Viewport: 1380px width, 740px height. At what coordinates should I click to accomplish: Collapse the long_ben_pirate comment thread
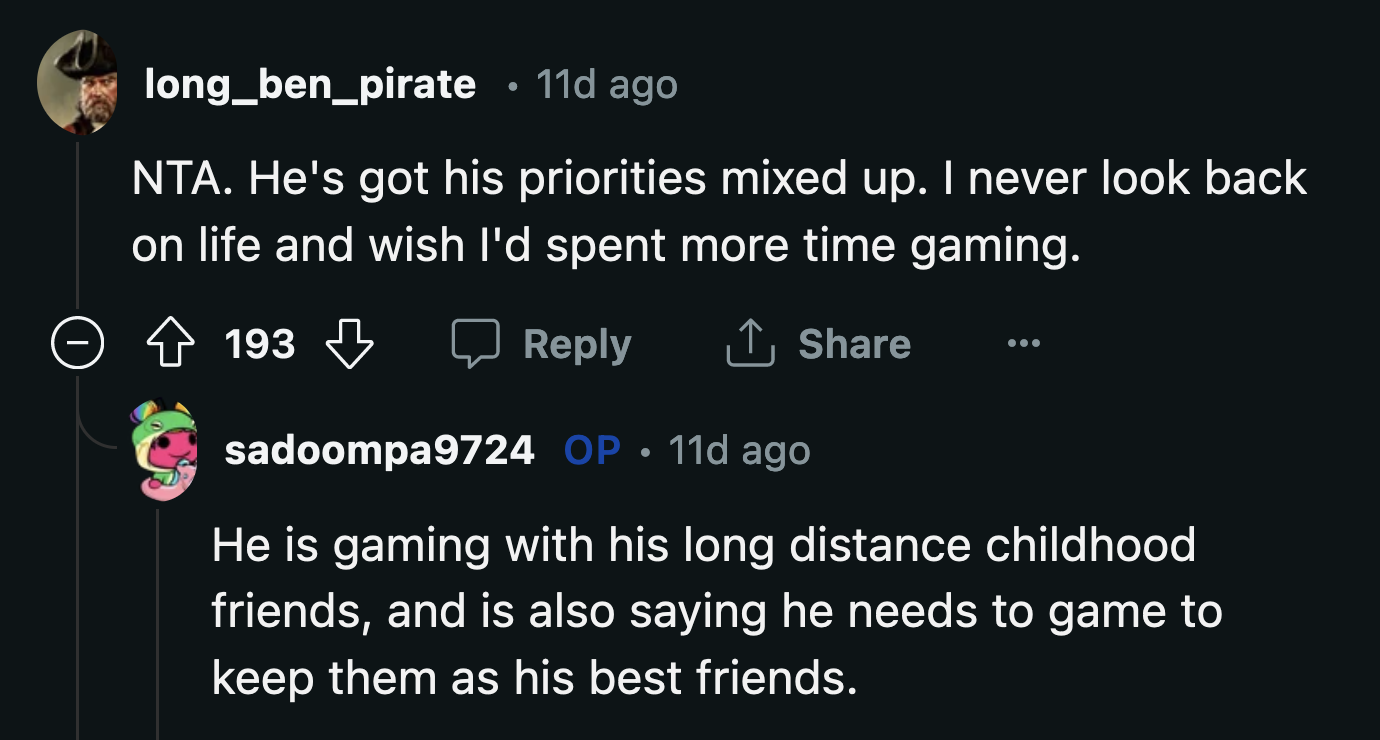coord(76,343)
